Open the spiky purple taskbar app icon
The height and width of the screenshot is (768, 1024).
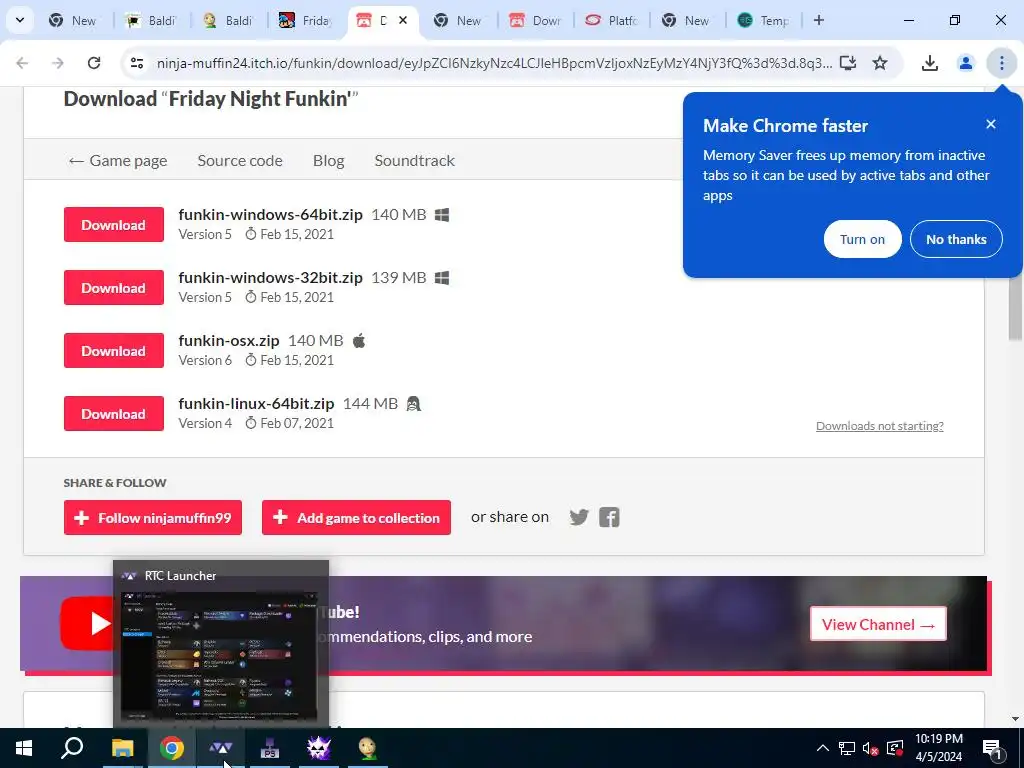[x=319, y=748]
